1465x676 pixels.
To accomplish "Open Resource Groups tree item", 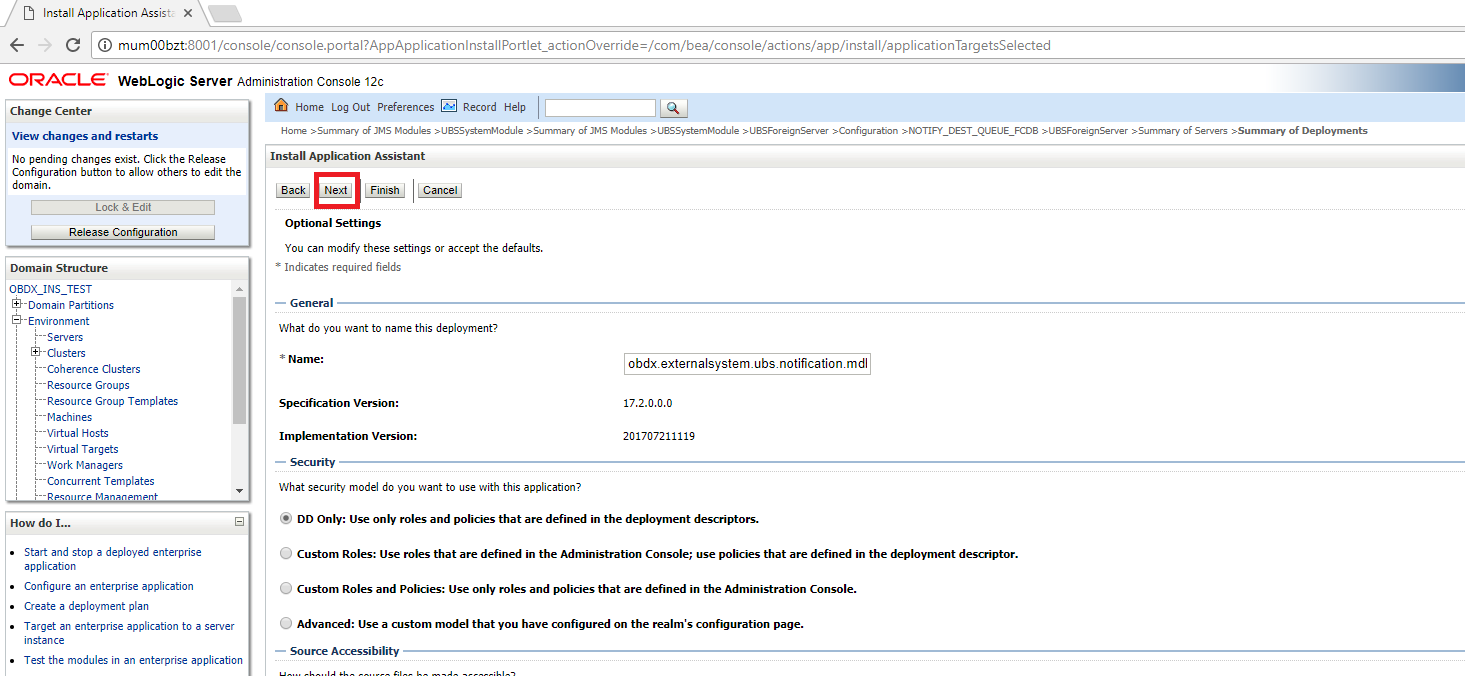I will point(88,385).
